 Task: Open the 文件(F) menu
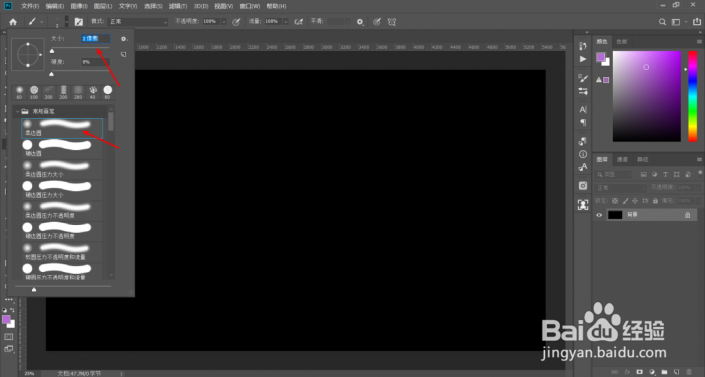30,6
